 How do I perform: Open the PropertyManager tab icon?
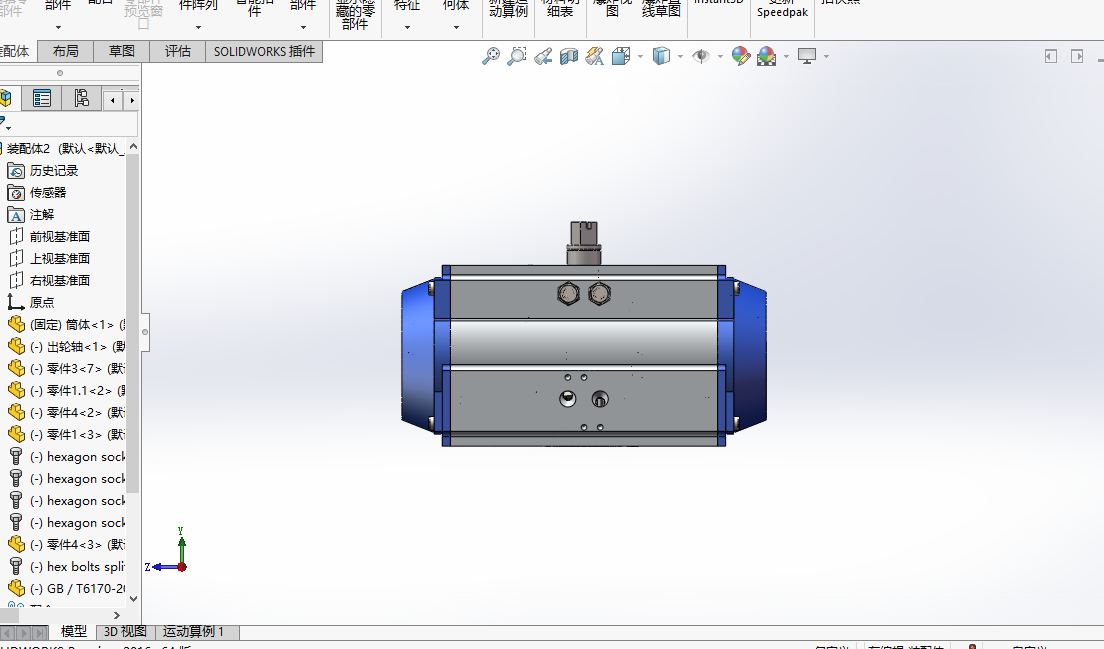pyautogui.click(x=42, y=99)
